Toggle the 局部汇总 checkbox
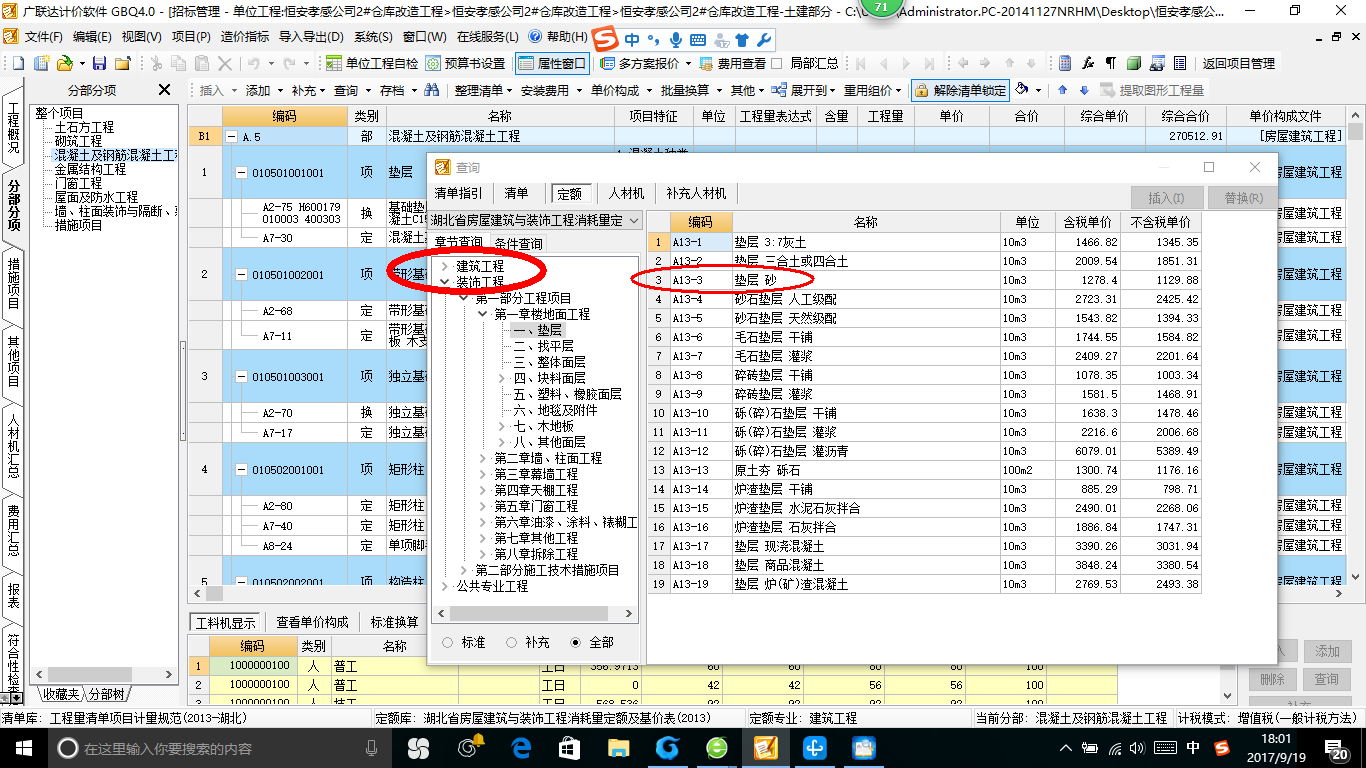Viewport: 1366px width, 768px height. point(778,63)
